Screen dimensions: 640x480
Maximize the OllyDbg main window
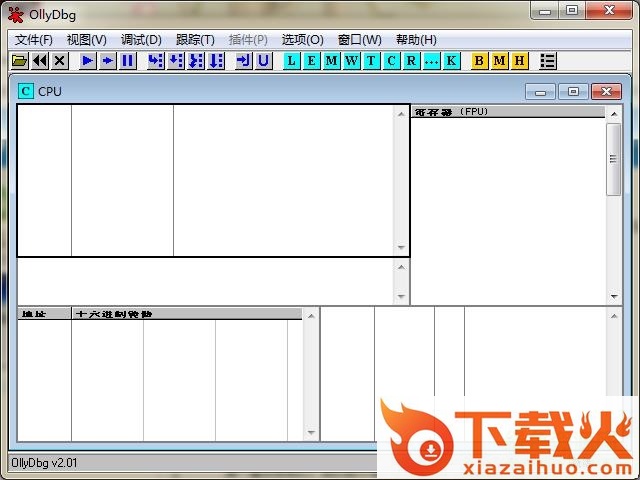(x=572, y=11)
